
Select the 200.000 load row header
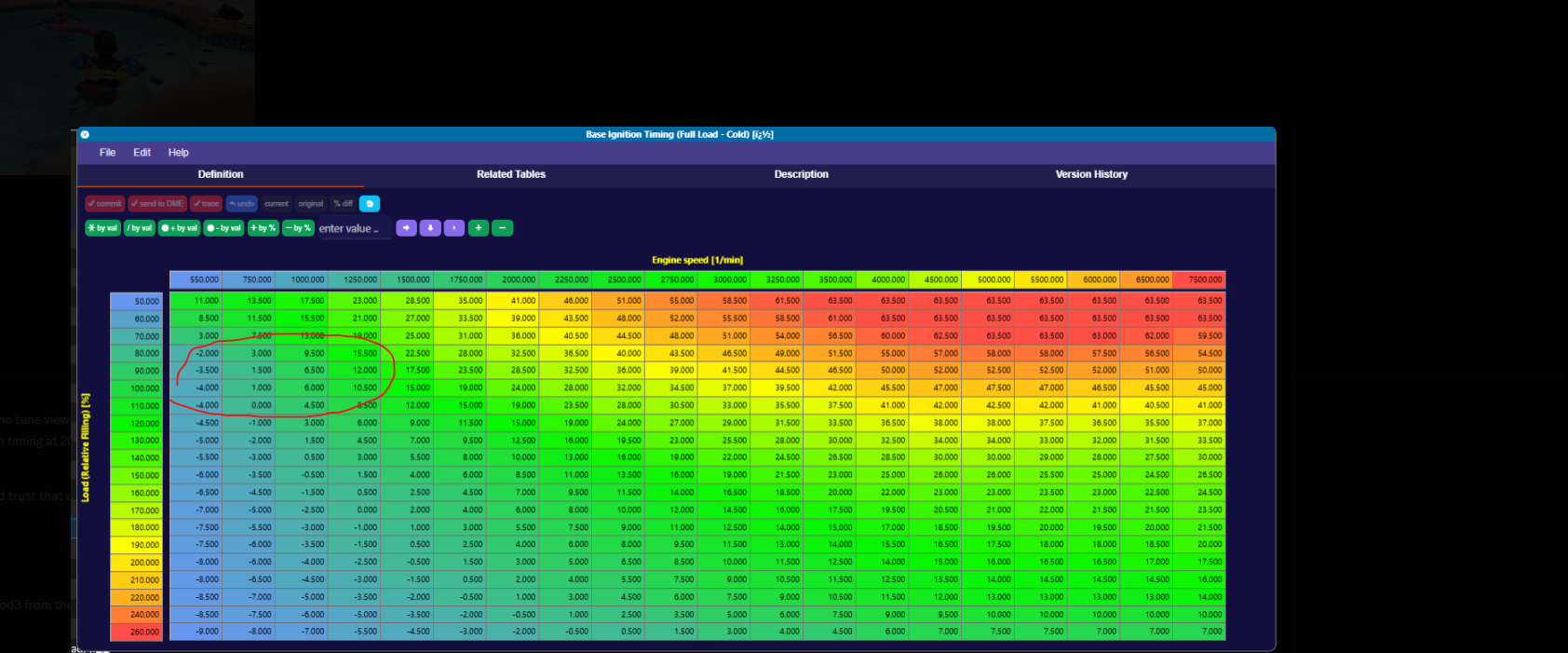[137, 563]
